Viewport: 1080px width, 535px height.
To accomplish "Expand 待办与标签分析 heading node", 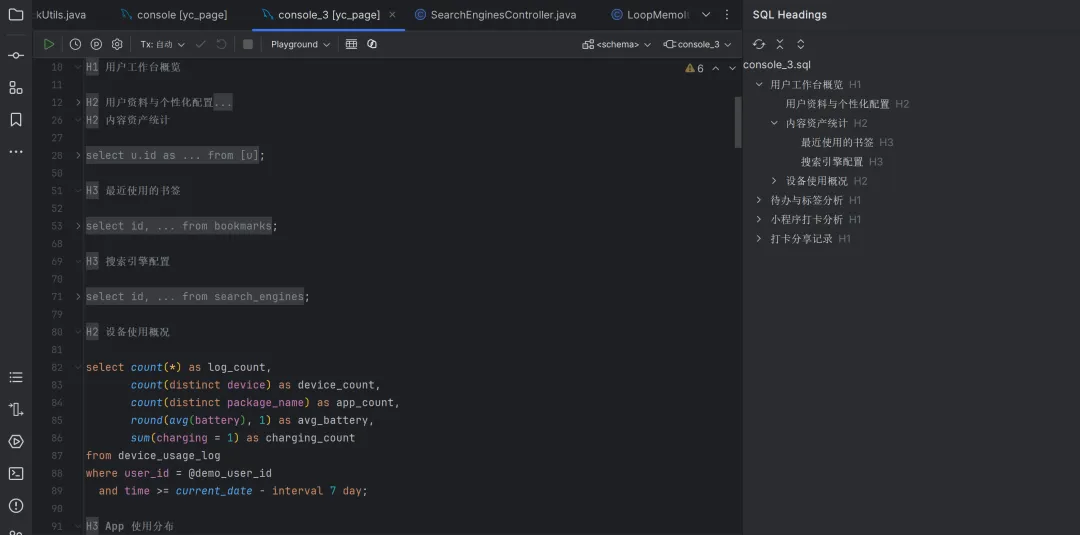I will (x=759, y=200).
